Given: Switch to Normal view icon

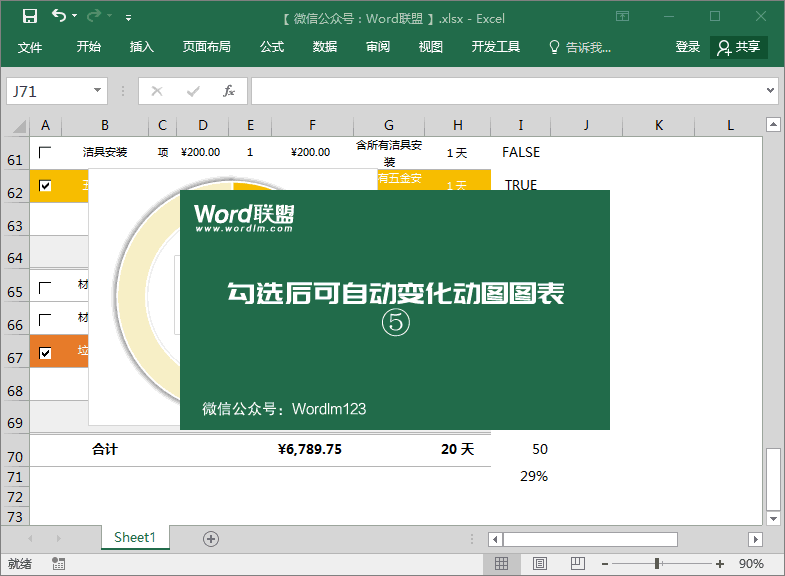Looking at the screenshot, I should tap(501, 563).
